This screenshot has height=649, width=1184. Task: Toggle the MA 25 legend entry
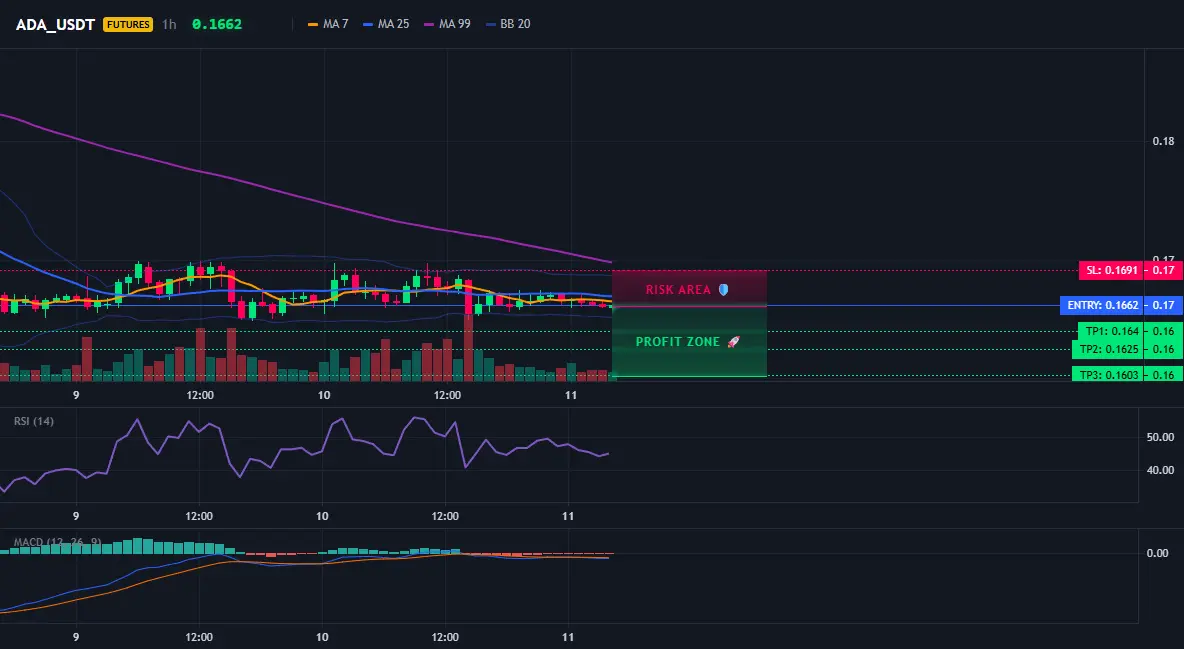pyautogui.click(x=386, y=24)
